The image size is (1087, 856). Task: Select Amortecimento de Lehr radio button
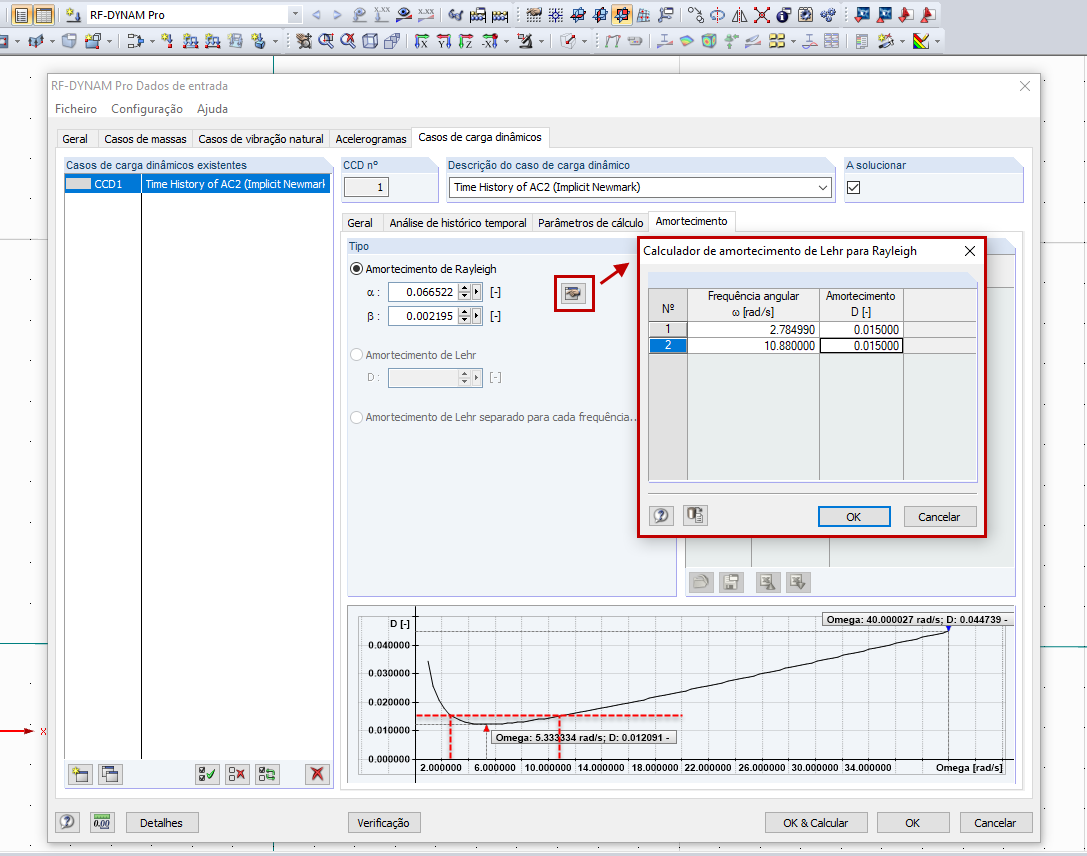point(356,355)
